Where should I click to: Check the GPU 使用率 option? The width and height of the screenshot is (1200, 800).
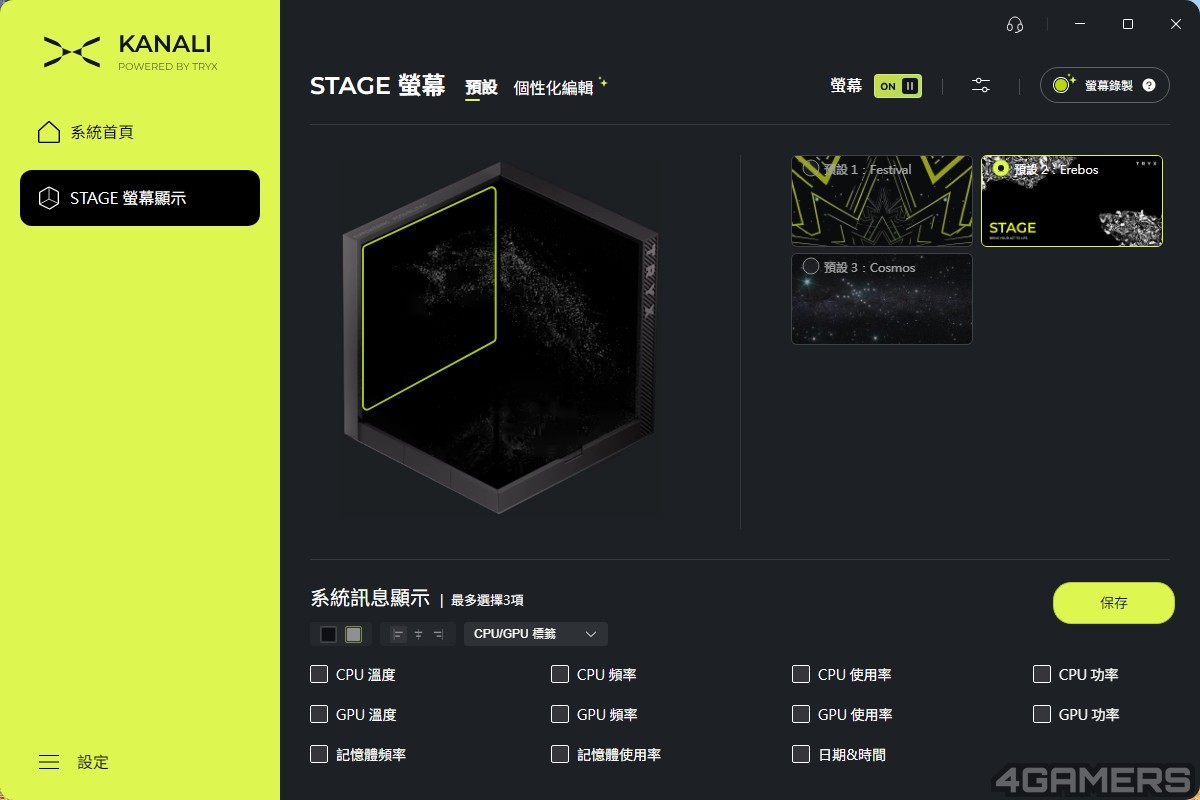coord(801,714)
